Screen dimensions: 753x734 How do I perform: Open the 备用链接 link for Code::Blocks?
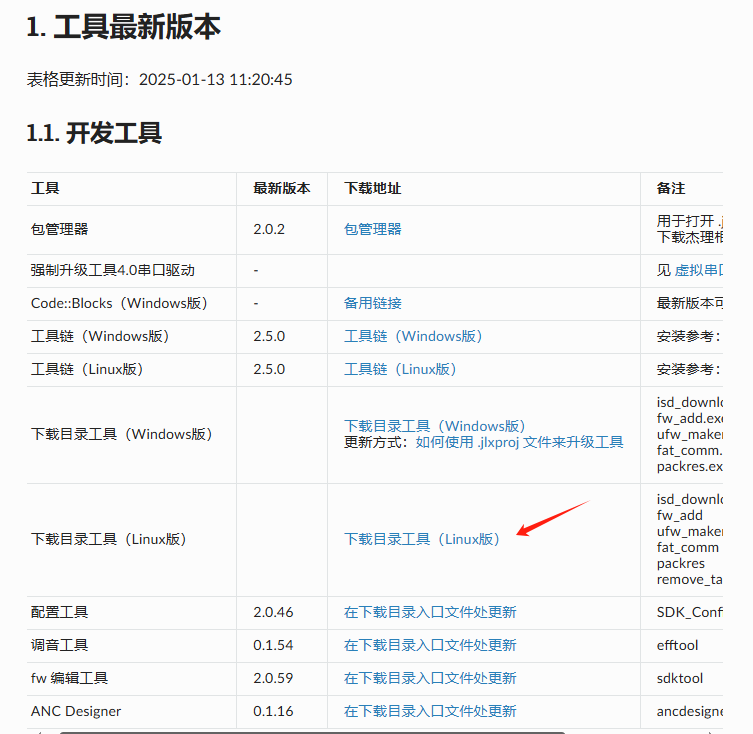coord(372,303)
